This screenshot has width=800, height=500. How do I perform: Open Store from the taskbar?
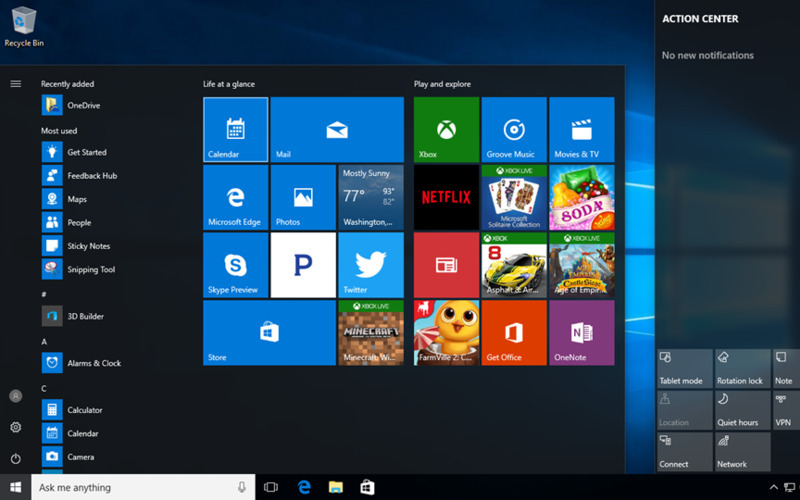367,487
